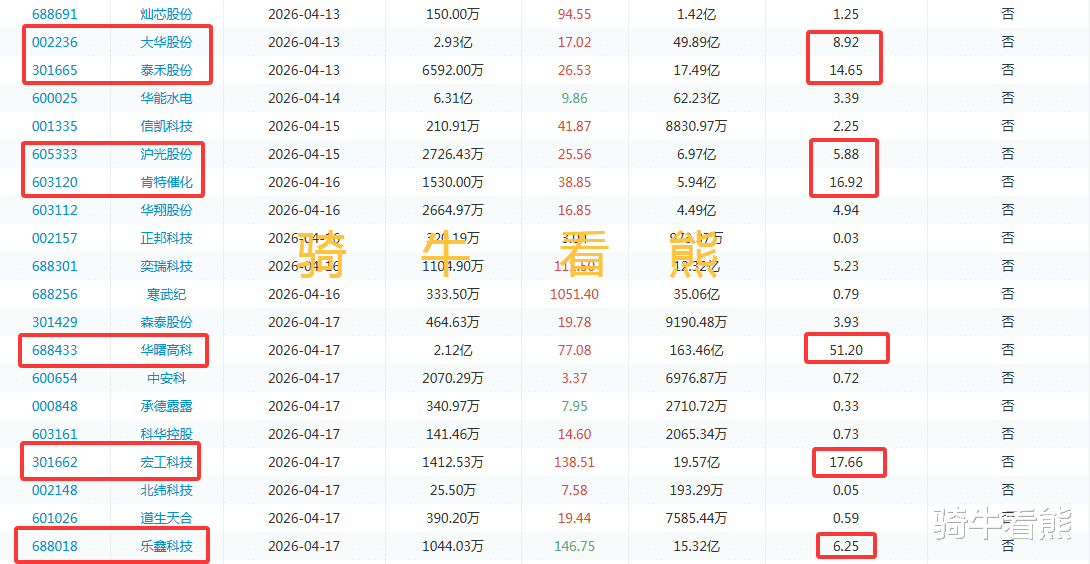The height and width of the screenshot is (564, 1090).
Task: Open stock code 001335 link
Action: [55, 126]
